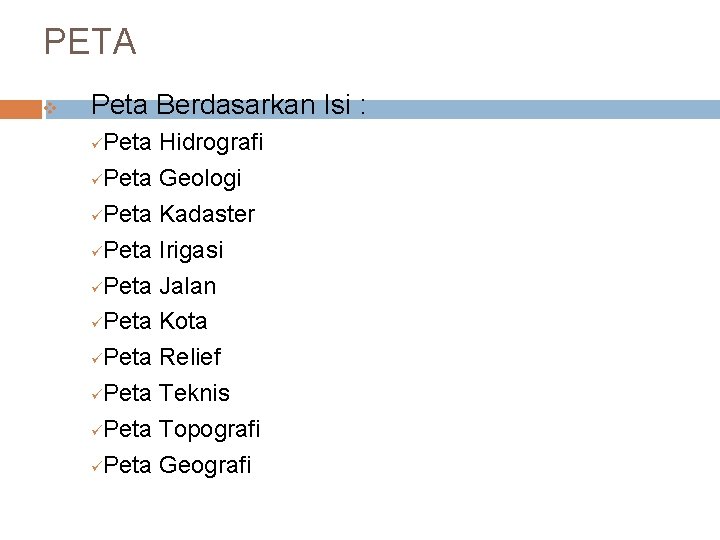Viewport: 720px width, 540px height.
Task: Select the Peta Kadaster list item text
Action: 179,214
